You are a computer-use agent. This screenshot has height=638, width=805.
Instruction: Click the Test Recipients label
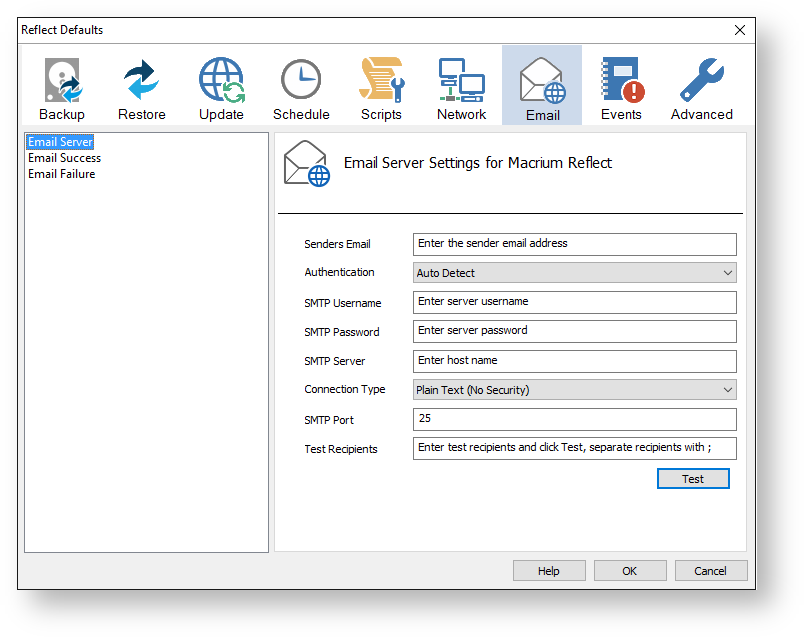340,449
